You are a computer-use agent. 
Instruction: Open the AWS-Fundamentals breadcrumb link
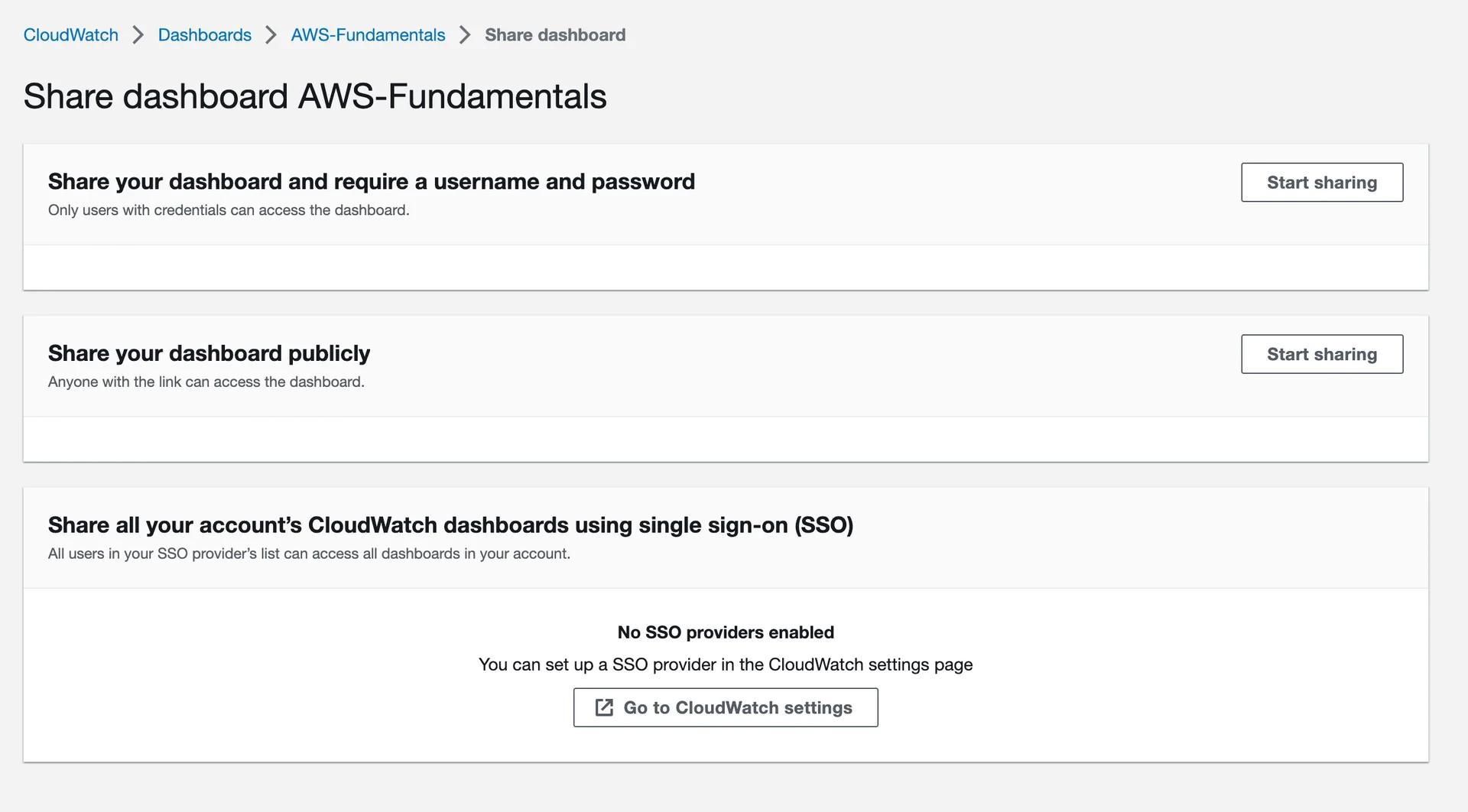point(368,34)
